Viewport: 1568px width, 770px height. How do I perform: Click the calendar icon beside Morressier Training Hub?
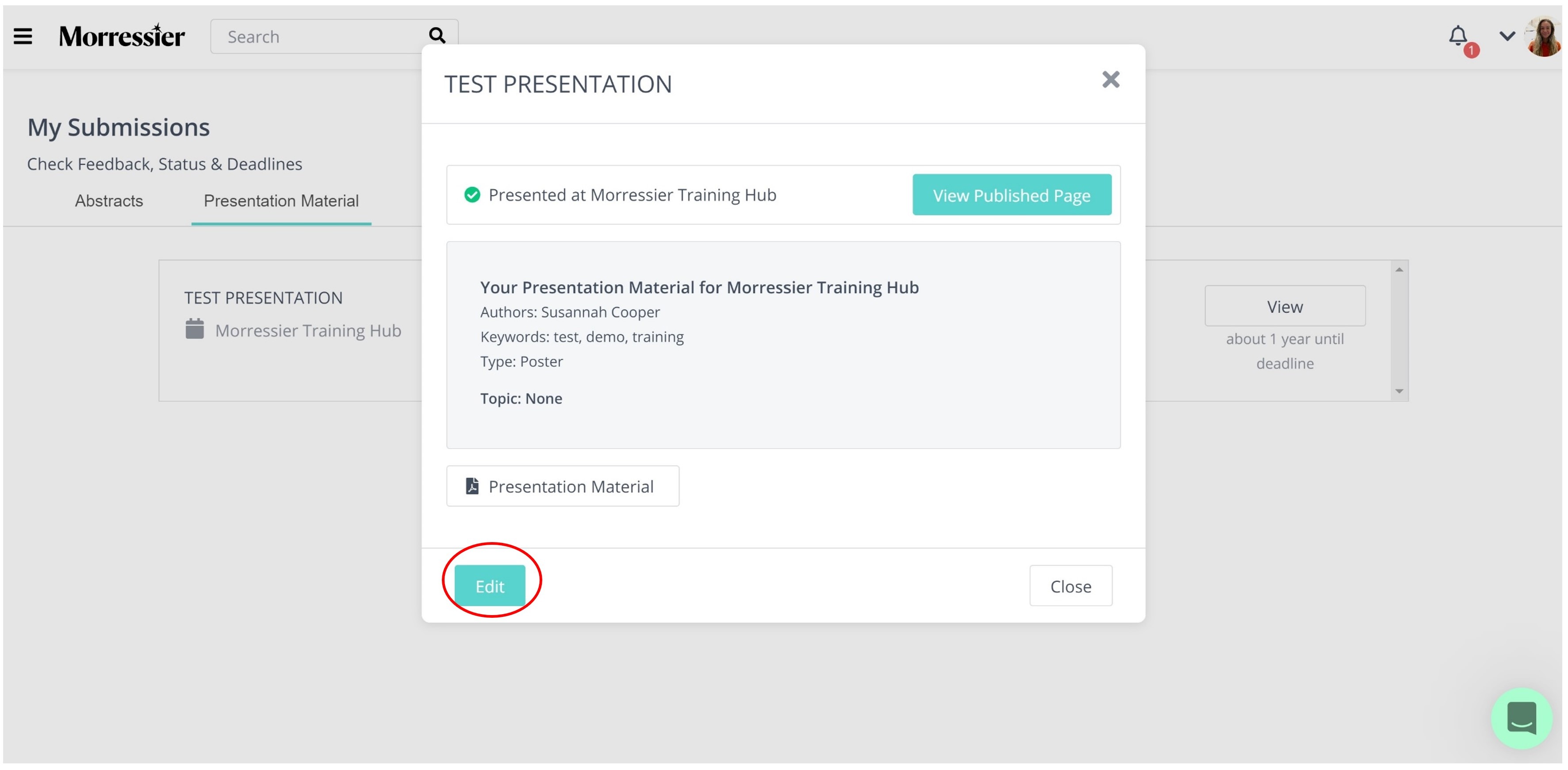(x=195, y=329)
